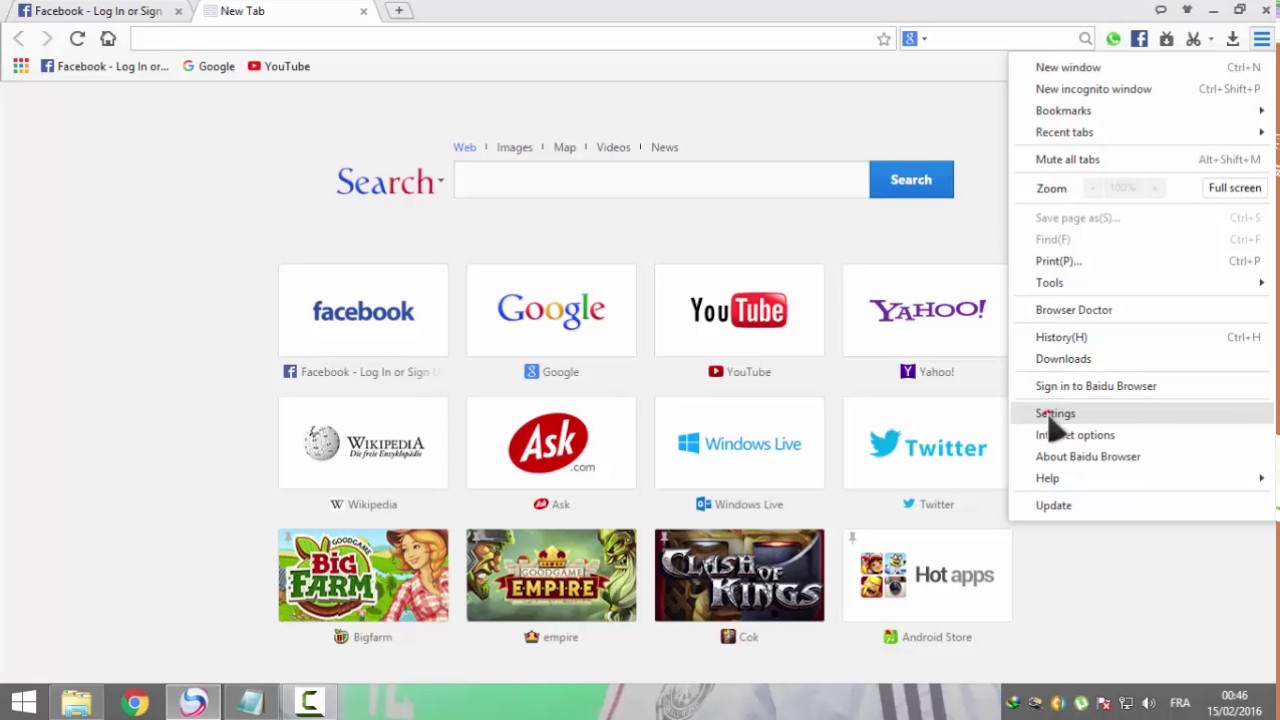Click in the page search input field
Screen dimensions: 1280x720
661,180
